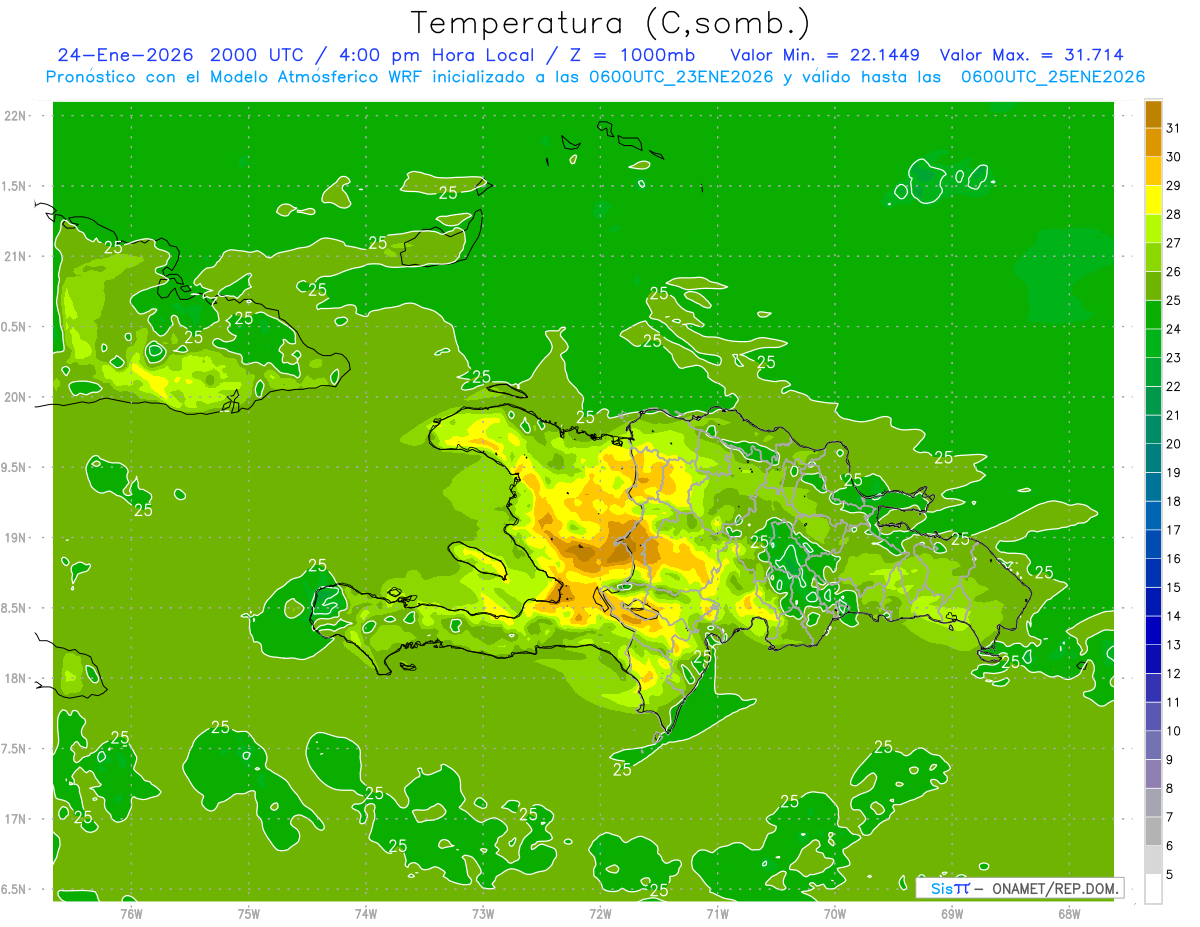This screenshot has height=927, width=1200.
Task: Click the legend value "31"
Action: 1174,127
